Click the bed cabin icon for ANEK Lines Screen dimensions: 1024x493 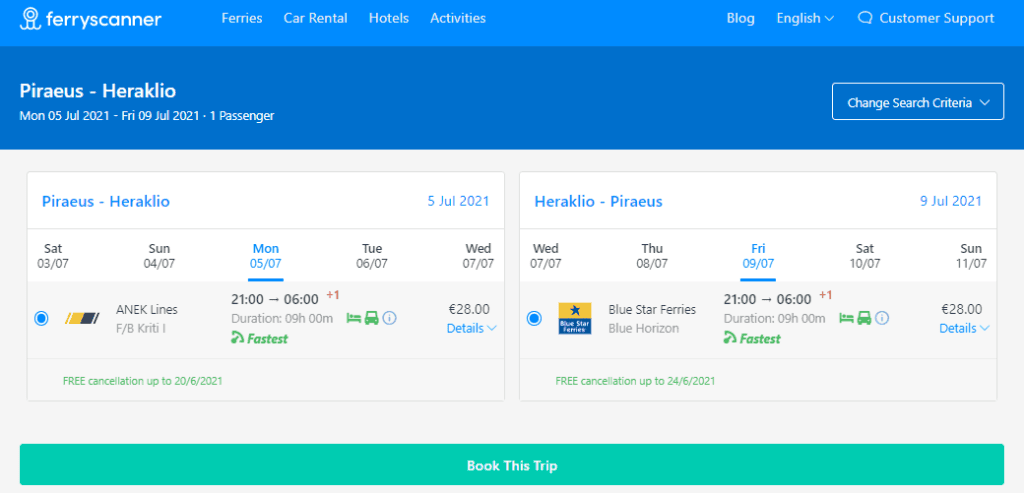(x=353, y=318)
